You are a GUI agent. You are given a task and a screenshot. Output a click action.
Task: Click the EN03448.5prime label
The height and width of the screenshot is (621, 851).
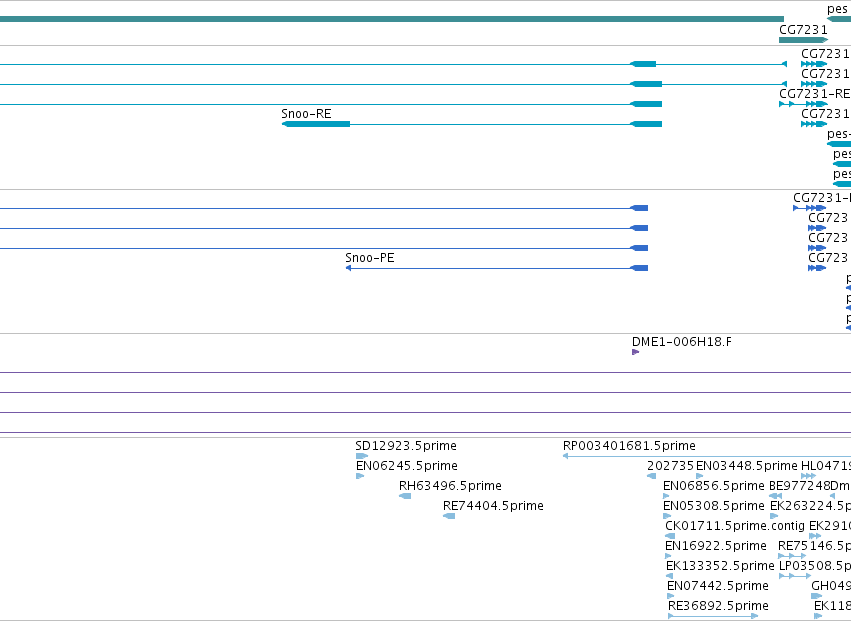pos(747,466)
